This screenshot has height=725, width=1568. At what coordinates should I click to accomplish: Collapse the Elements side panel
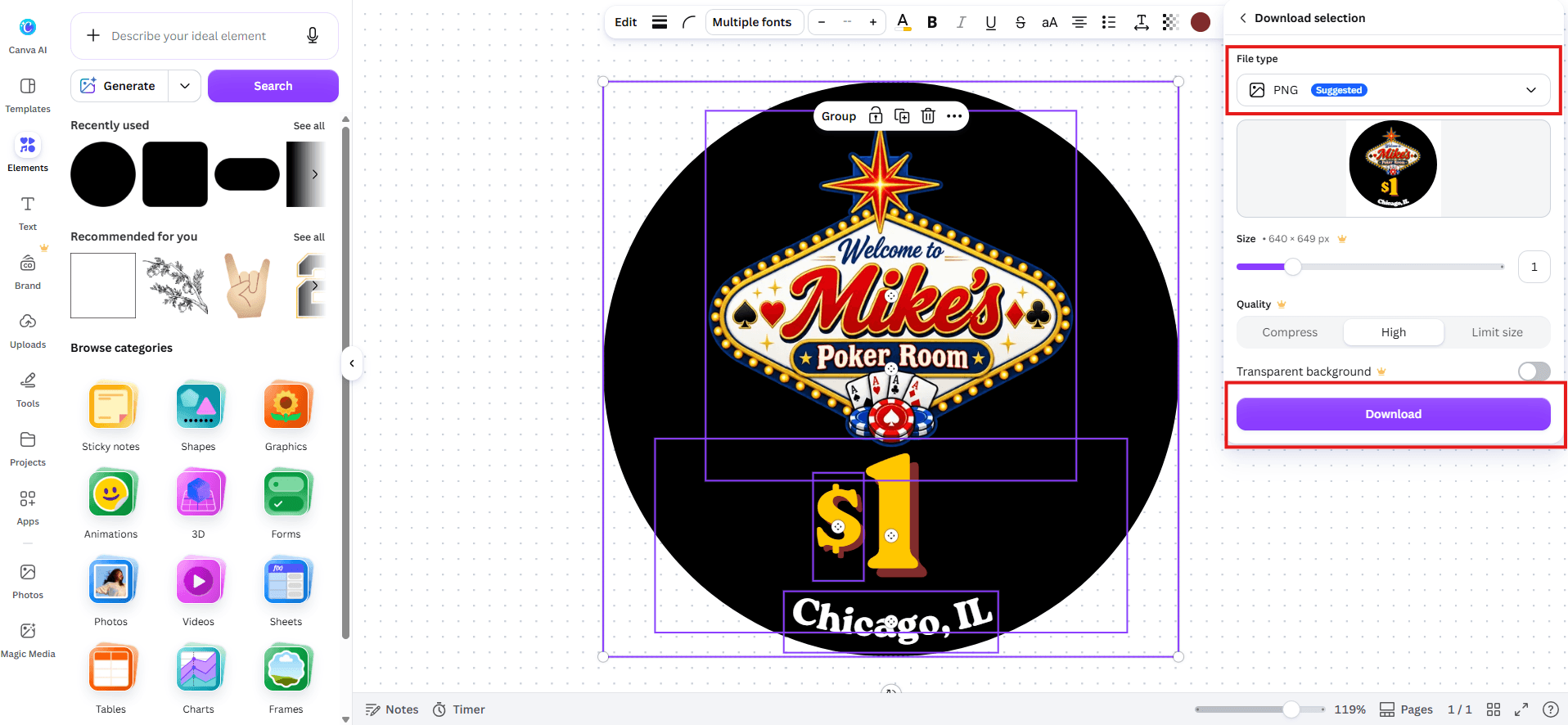click(352, 363)
